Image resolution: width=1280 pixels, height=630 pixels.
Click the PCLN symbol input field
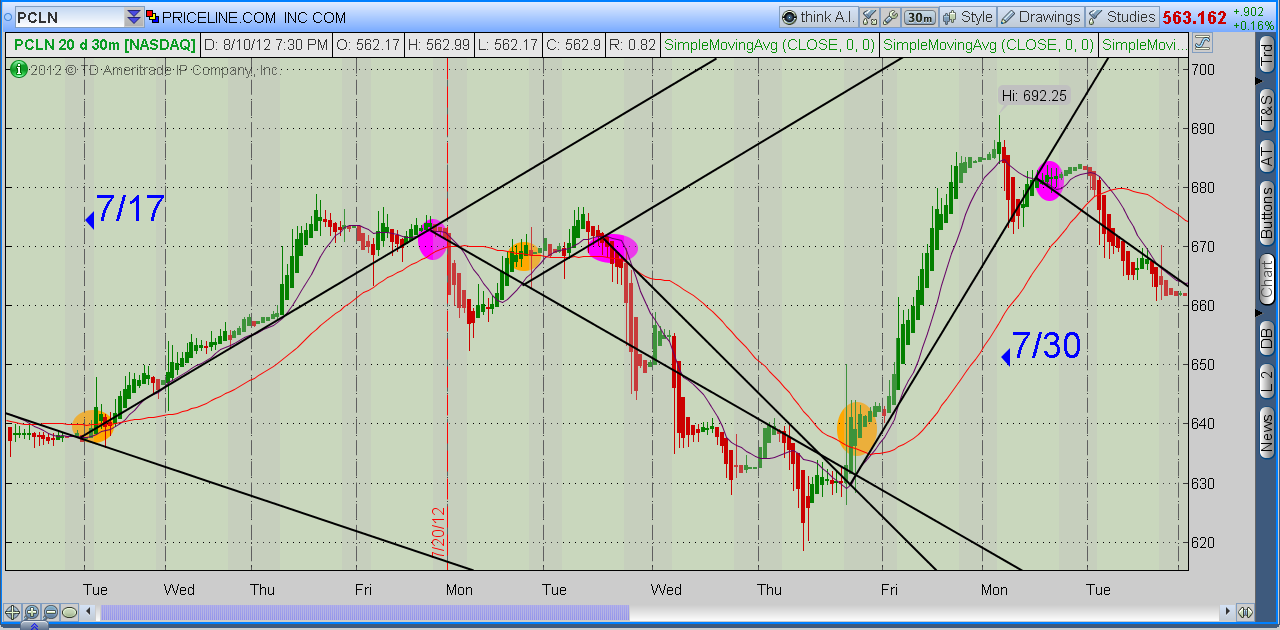click(x=68, y=18)
